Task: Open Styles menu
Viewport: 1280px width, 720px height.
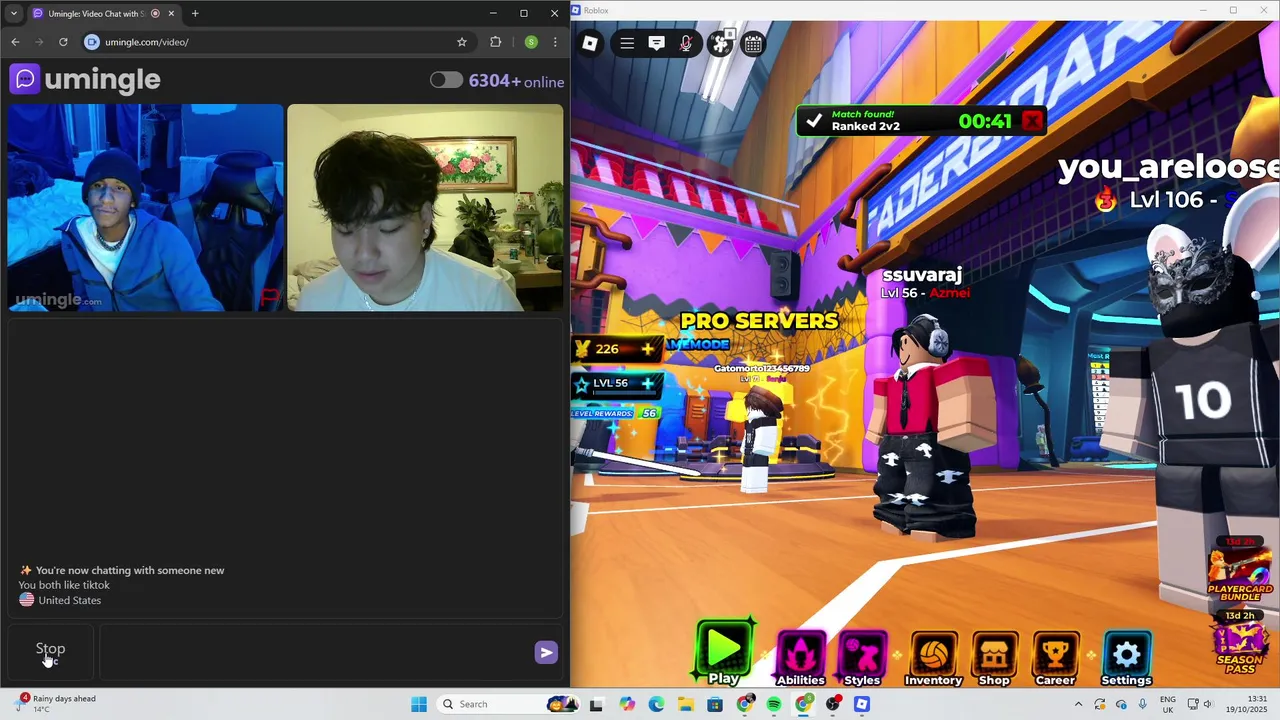Action: coord(862,658)
